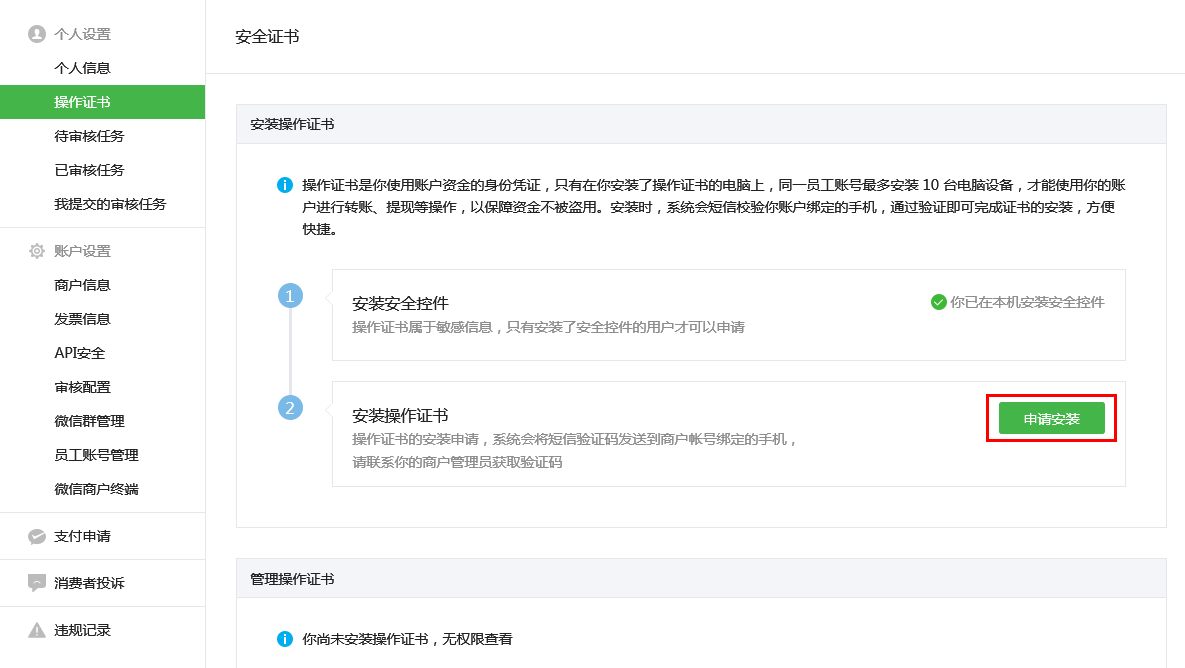Click the step 1 circle marker
This screenshot has height=668, width=1185.
[290, 296]
